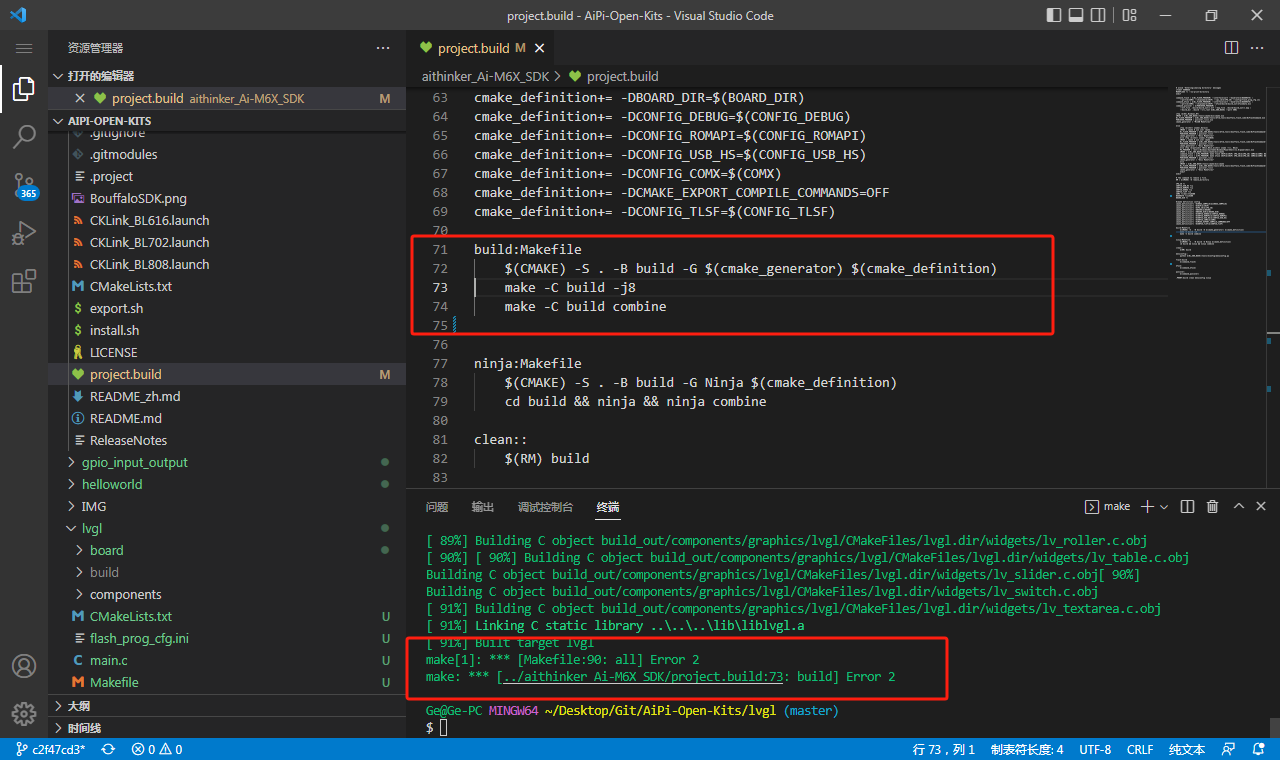
Task: Kill the terminal with trash icon
Action: [x=1212, y=507]
